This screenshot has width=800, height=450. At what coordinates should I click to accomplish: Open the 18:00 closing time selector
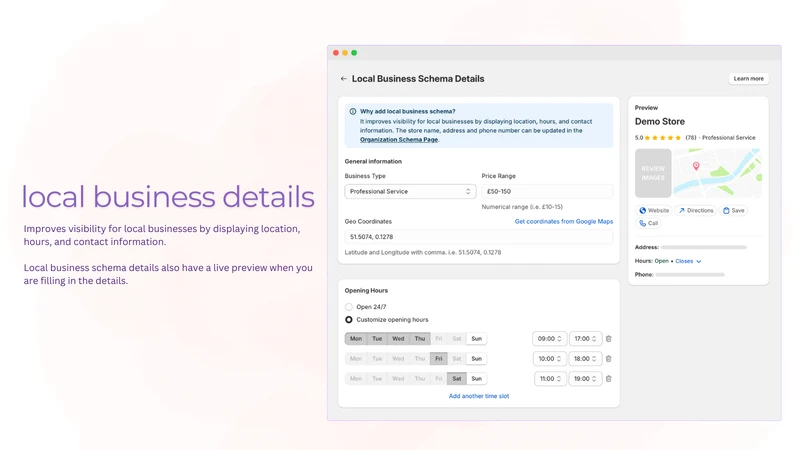coord(585,359)
